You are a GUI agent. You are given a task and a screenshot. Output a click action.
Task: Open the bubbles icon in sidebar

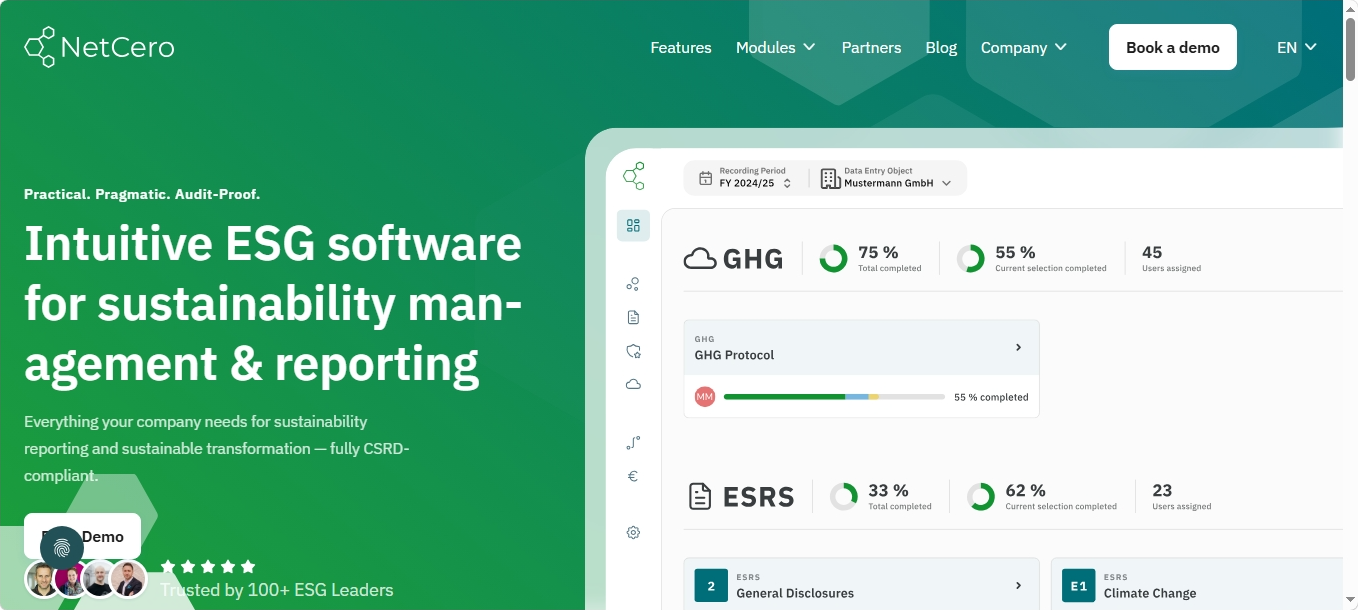coord(633,285)
